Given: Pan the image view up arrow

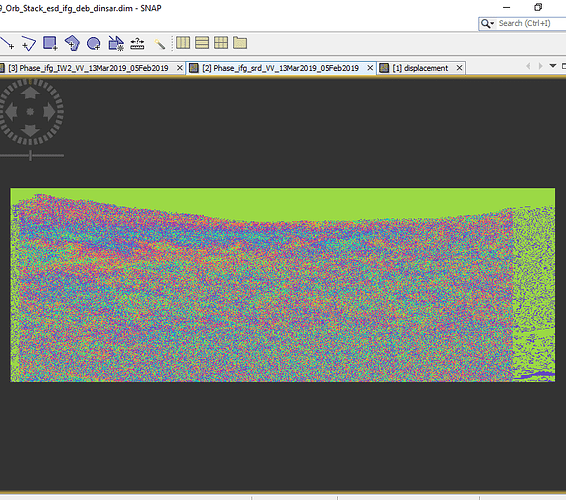Looking at the screenshot, I should [30, 93].
